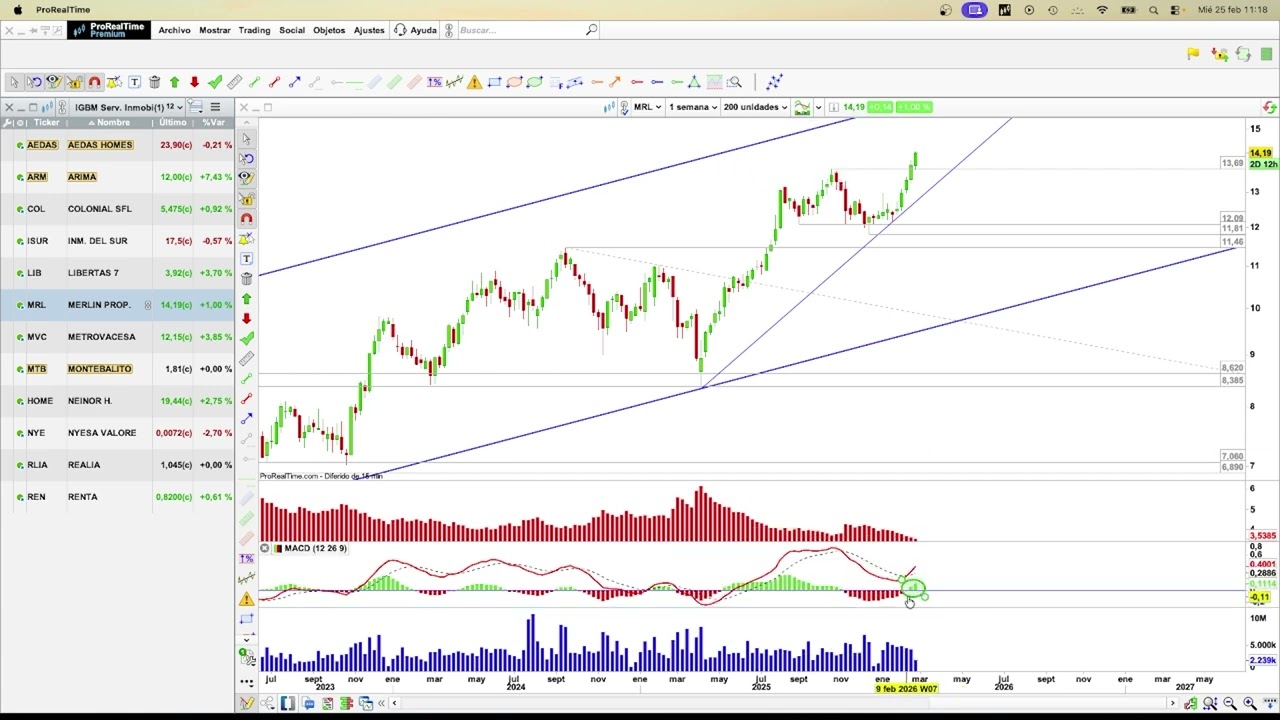Viewport: 1280px width, 720px height.
Task: Click the Ayuda help button
Action: tap(415, 30)
